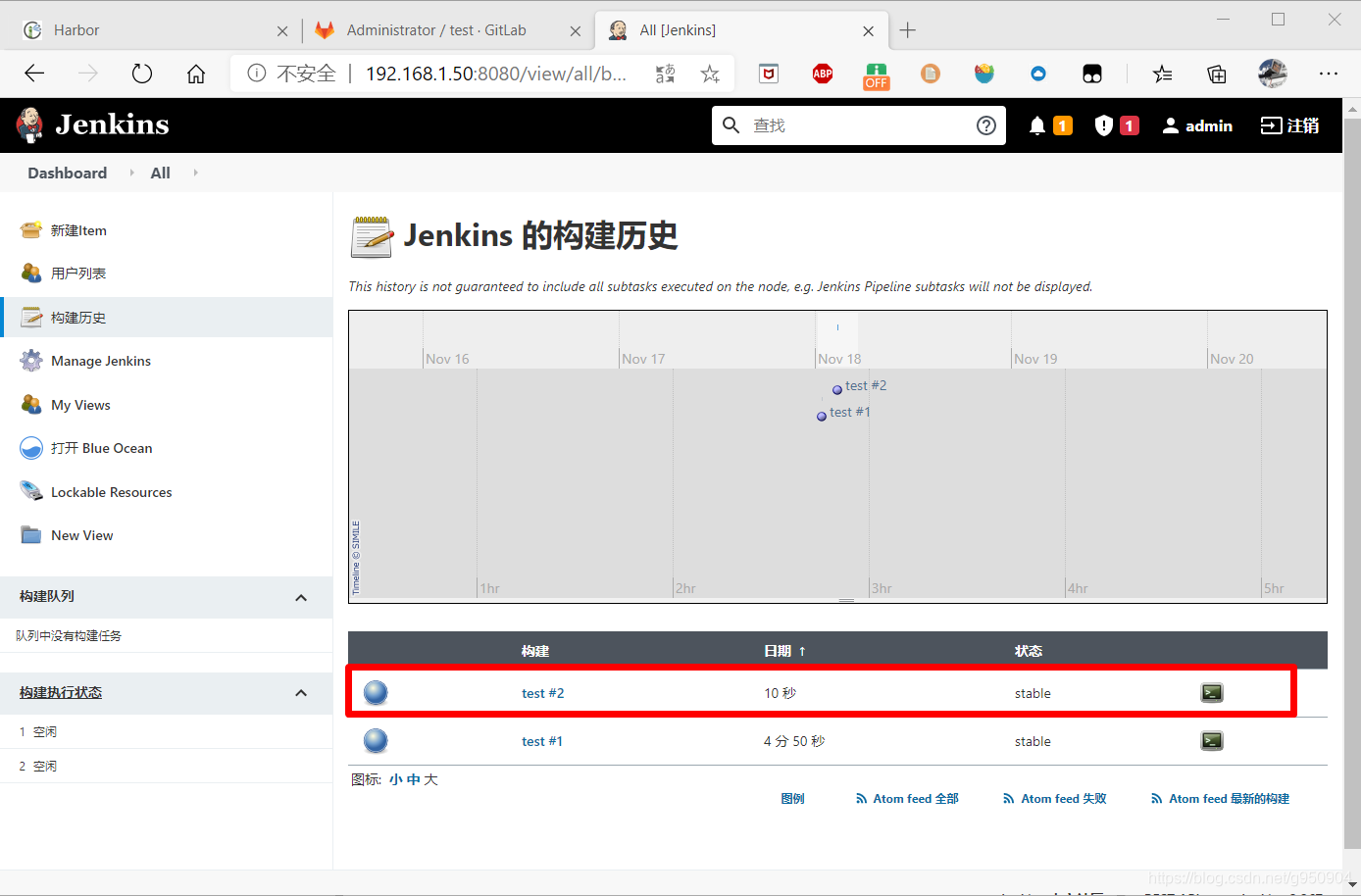Open browser favorites list icon
Viewport: 1361px width, 896px height.
(1162, 74)
